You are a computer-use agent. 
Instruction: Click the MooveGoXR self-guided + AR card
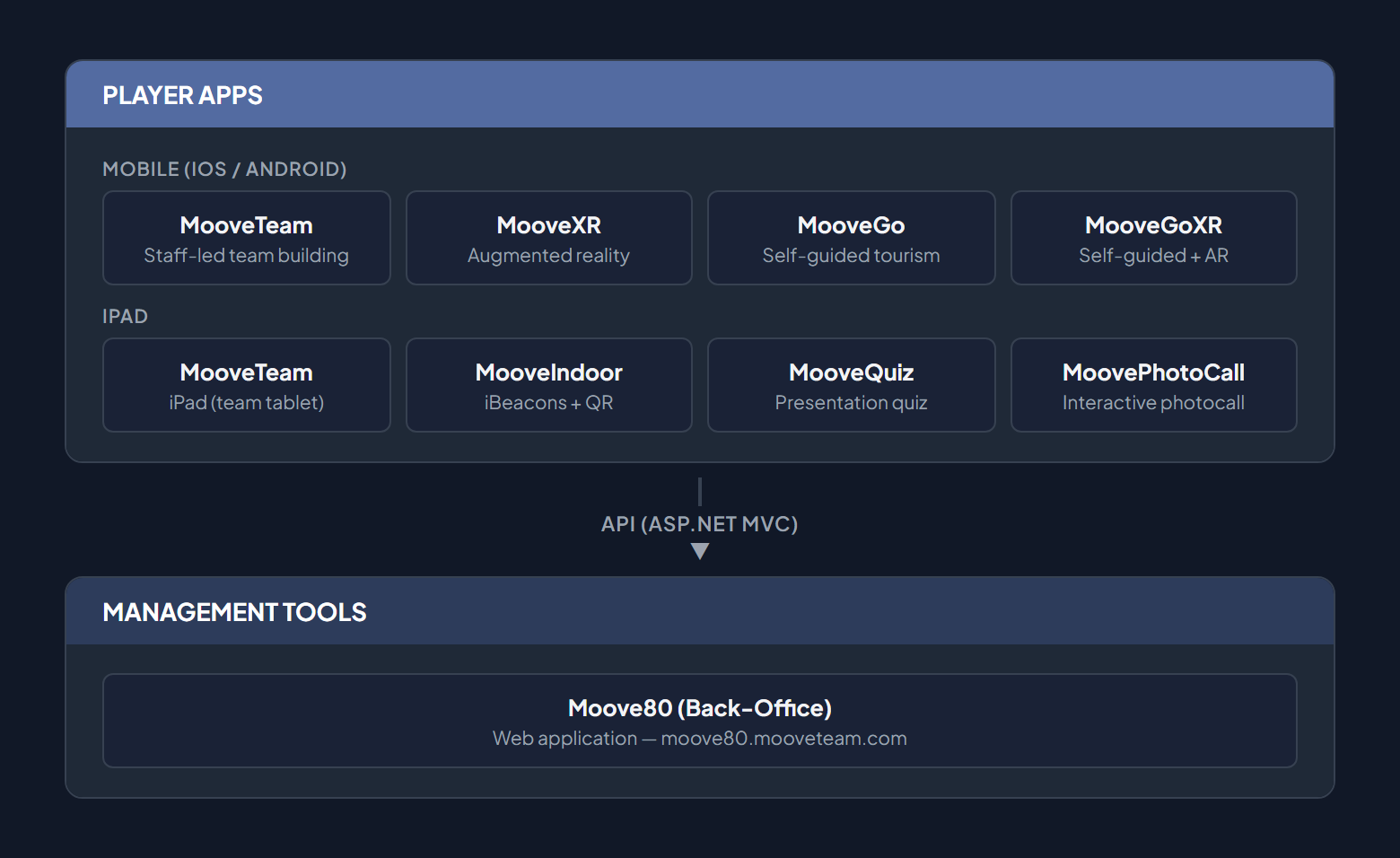pyautogui.click(x=1153, y=238)
